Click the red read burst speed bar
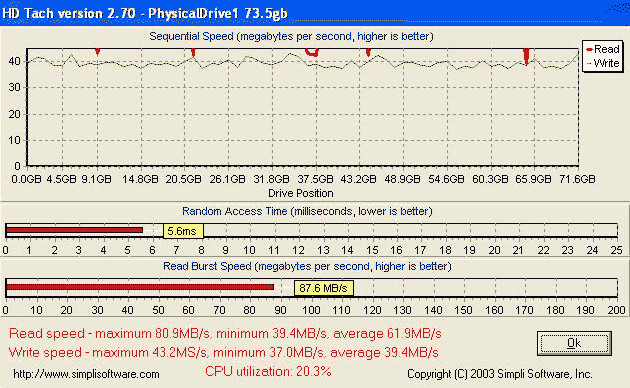The width and height of the screenshot is (630, 388). [140, 287]
